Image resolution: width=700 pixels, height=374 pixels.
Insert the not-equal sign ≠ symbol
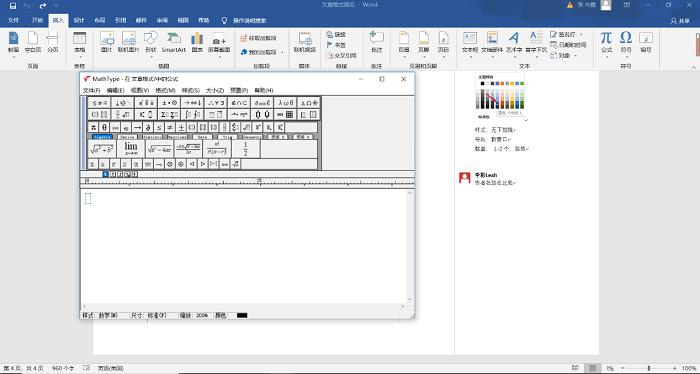pyautogui.click(x=170, y=128)
